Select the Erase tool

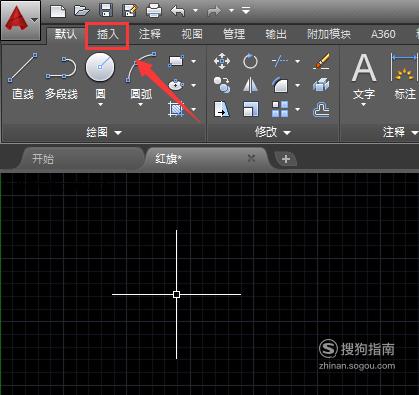322,61
